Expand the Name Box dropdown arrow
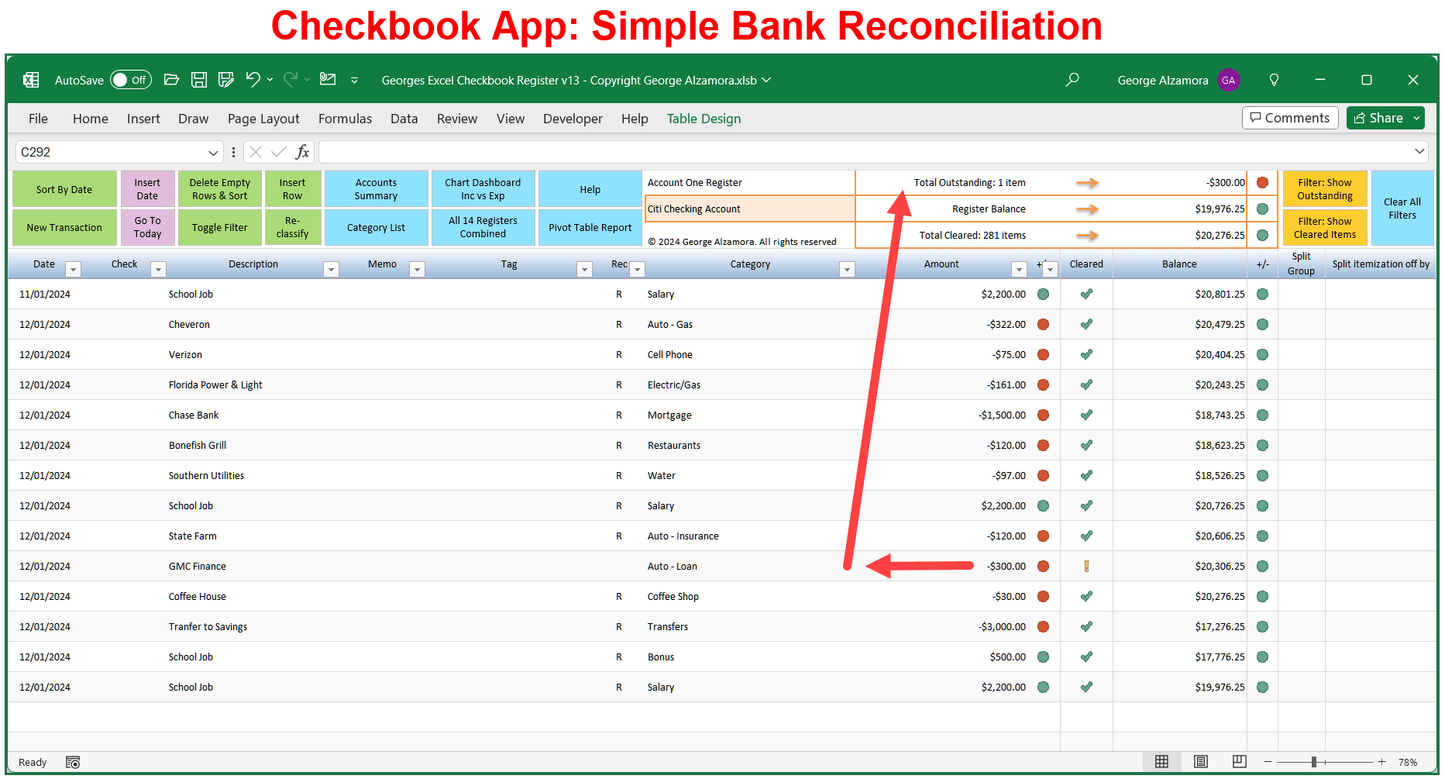The height and width of the screenshot is (779, 1445). tap(213, 152)
